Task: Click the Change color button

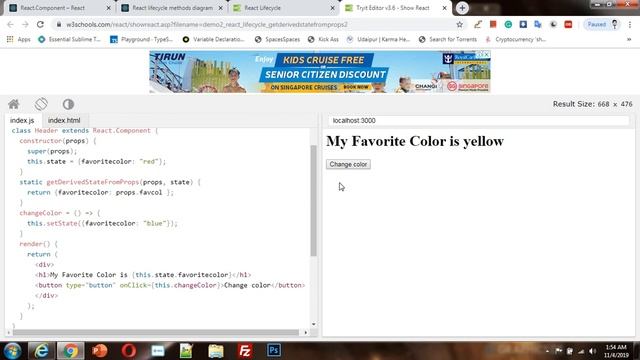Action: [348, 164]
